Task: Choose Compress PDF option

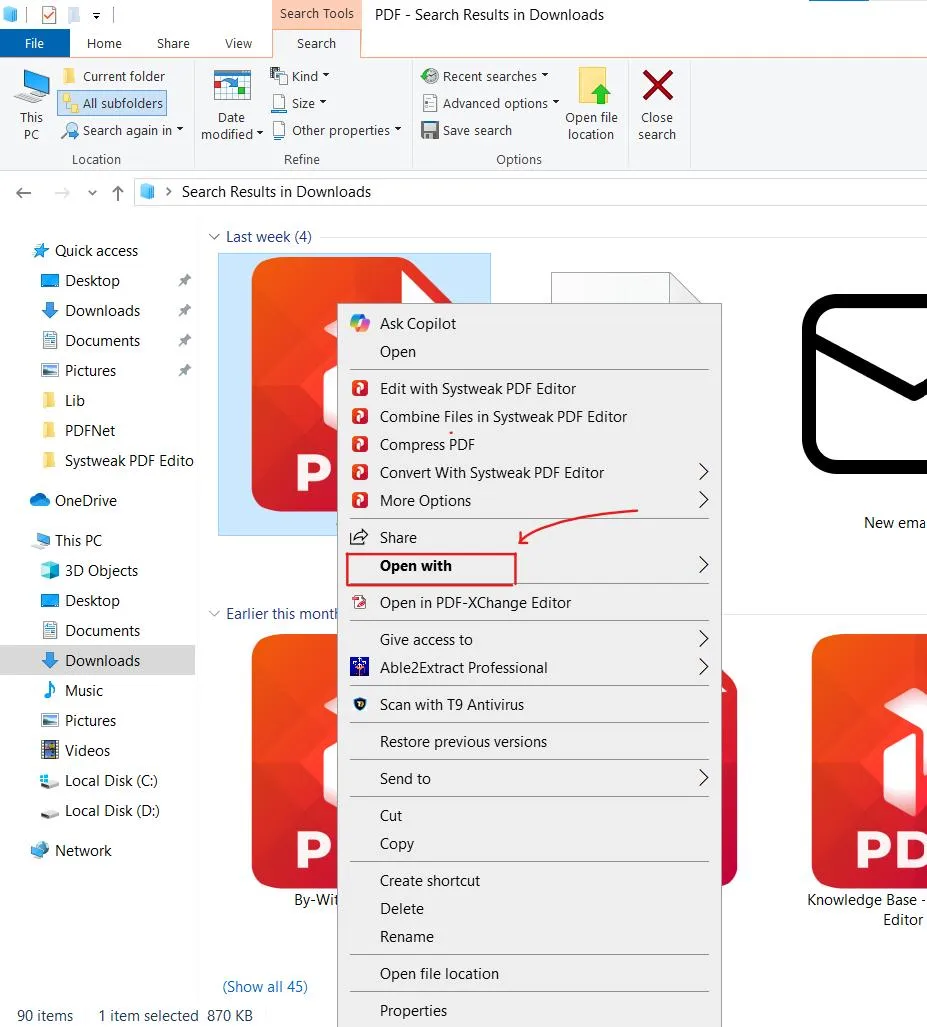Action: point(427,445)
